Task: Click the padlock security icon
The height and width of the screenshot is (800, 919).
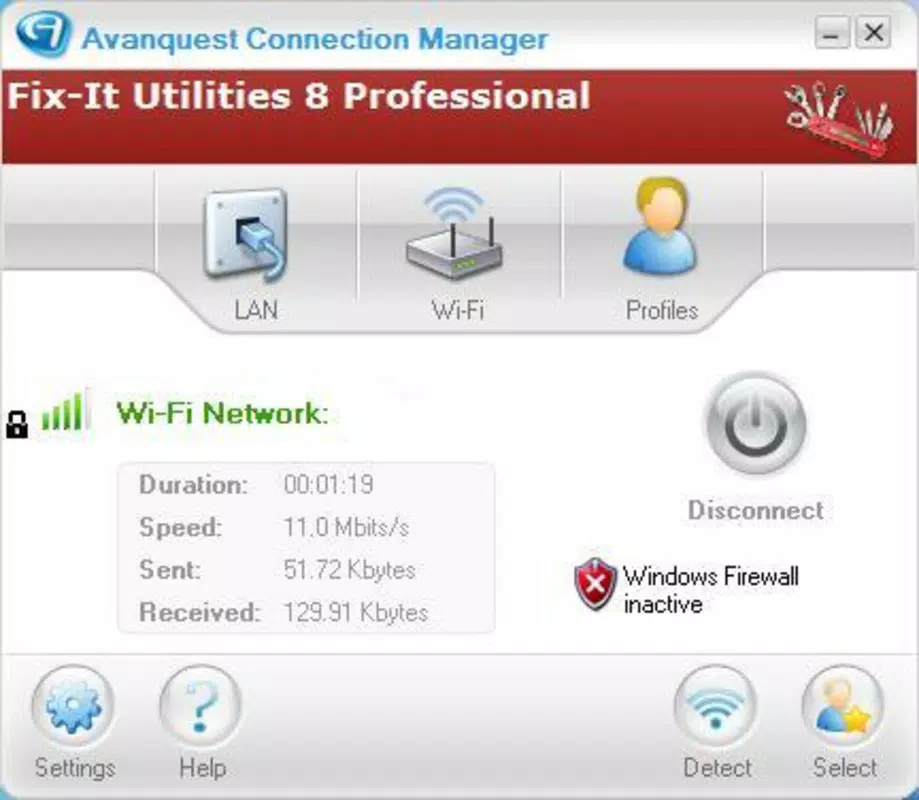Action: click(x=17, y=424)
